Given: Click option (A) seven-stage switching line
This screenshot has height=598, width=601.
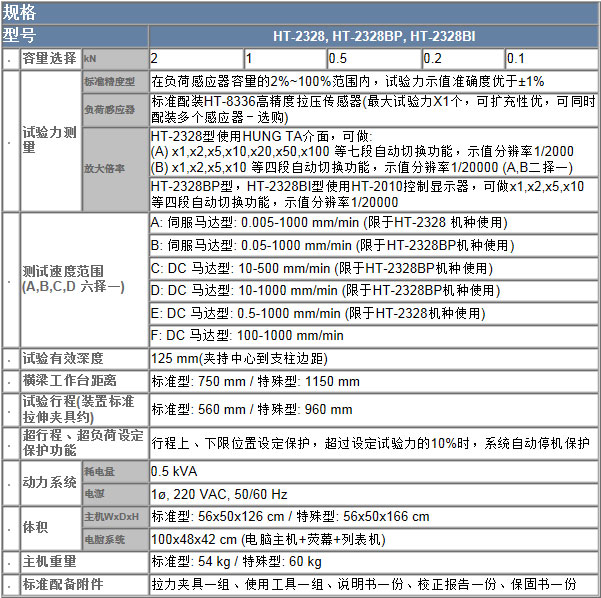Looking at the screenshot, I should pos(362,151).
